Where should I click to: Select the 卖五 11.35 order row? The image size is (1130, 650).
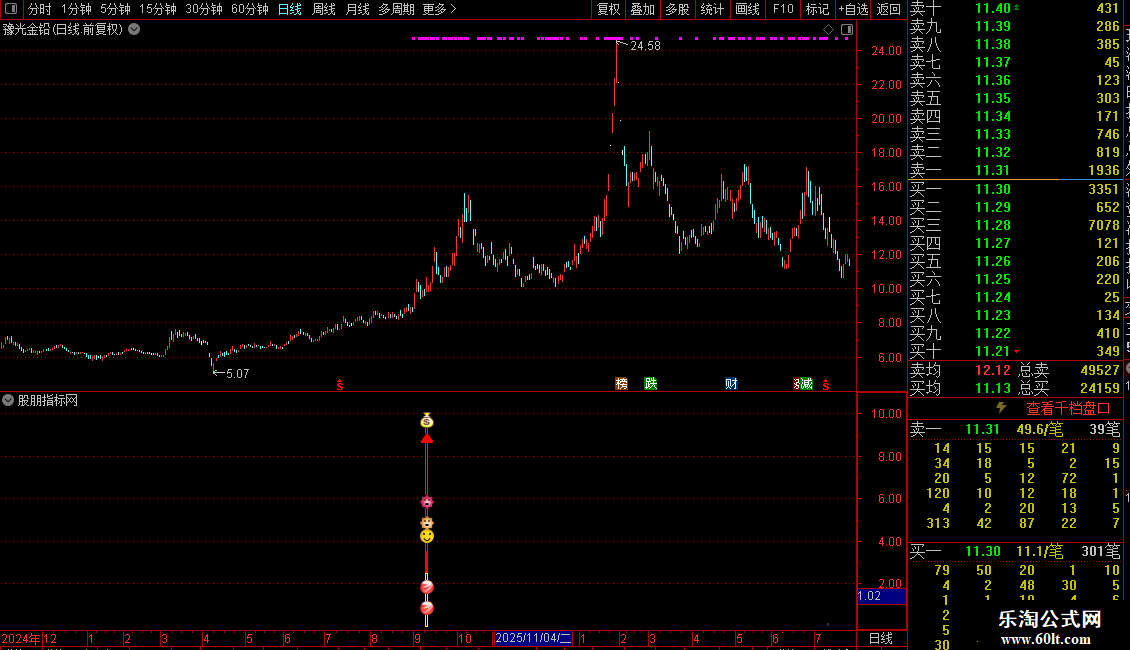point(1015,98)
